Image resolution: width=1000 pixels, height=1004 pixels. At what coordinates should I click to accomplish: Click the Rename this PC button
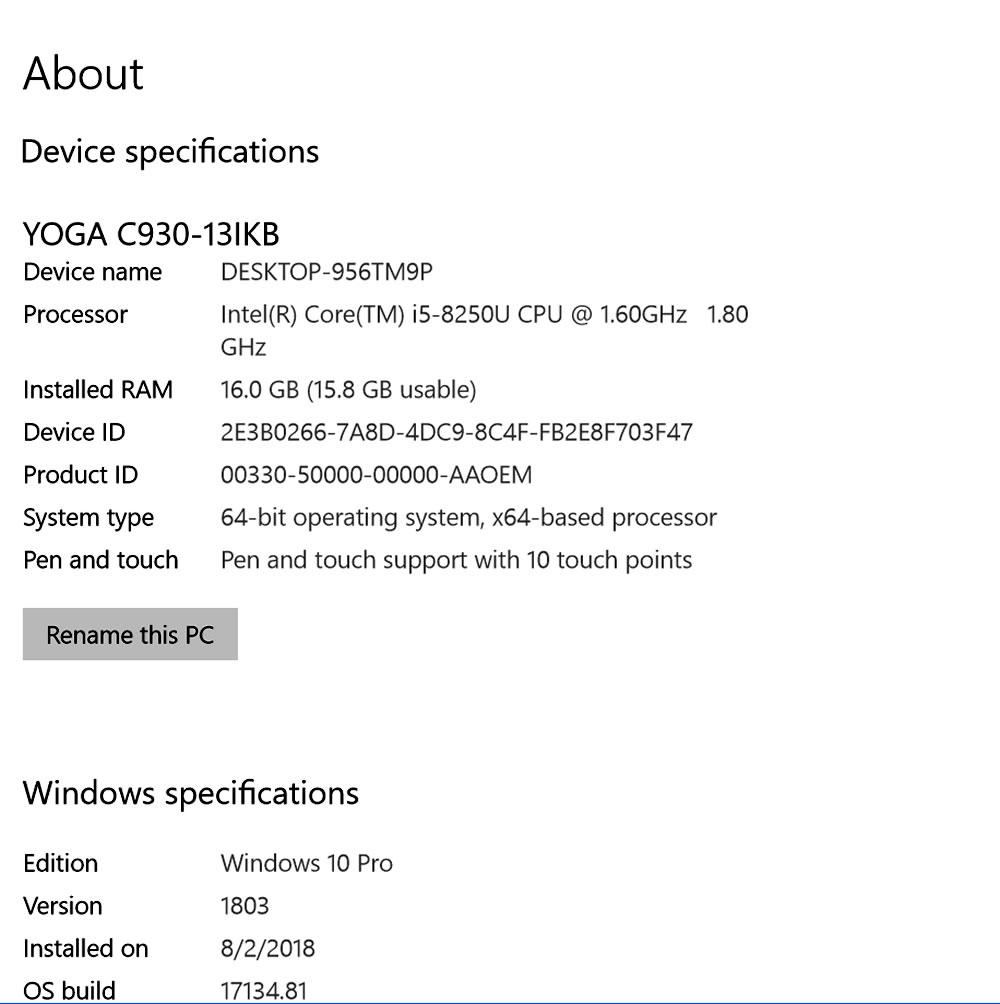tap(130, 634)
